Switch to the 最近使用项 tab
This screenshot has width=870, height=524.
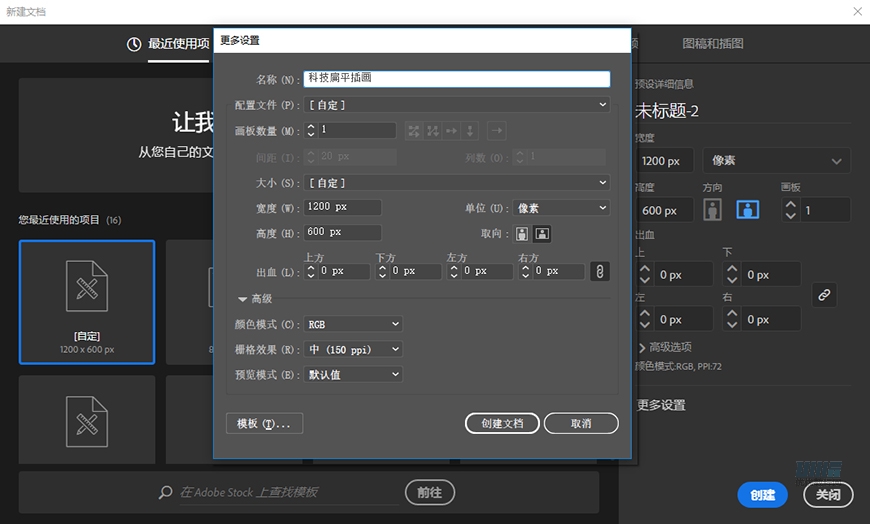[168, 44]
